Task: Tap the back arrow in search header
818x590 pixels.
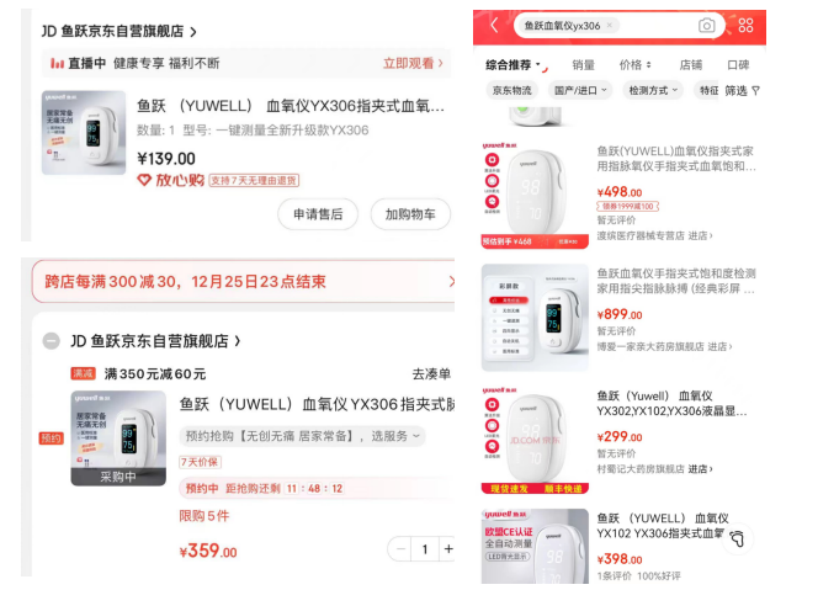Action: click(494, 25)
